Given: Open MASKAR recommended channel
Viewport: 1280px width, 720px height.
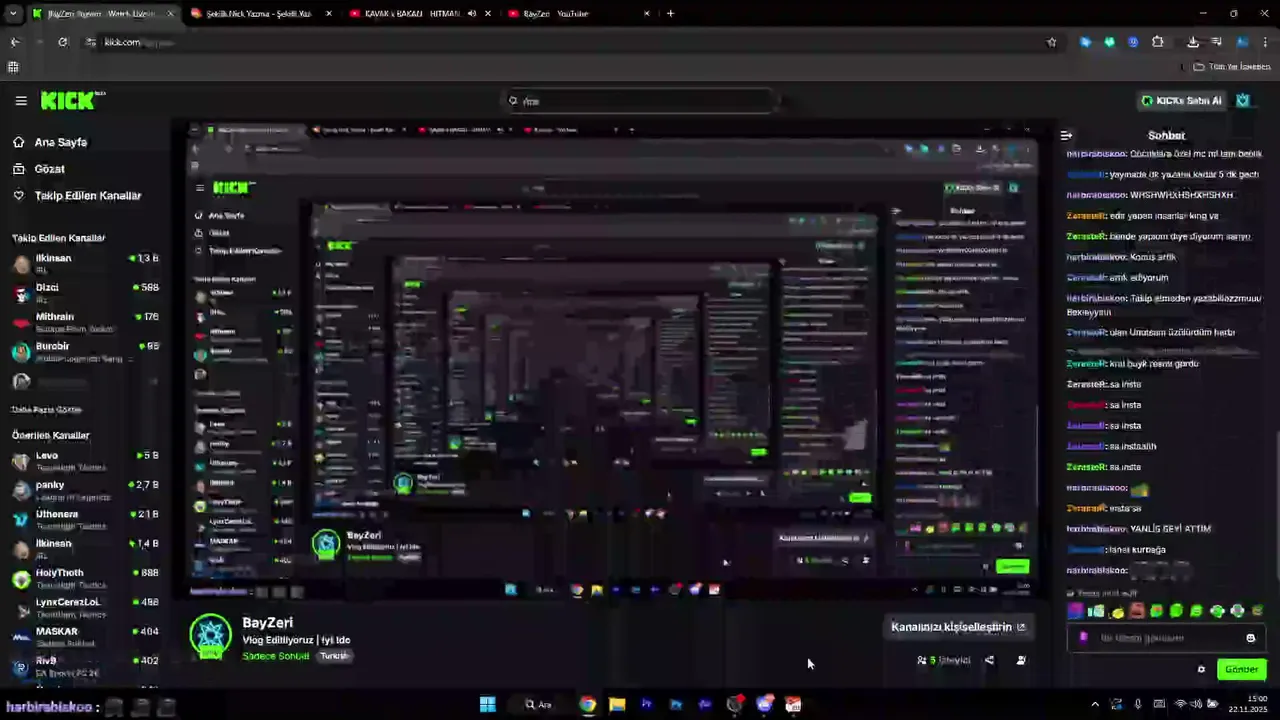Looking at the screenshot, I should click(x=85, y=637).
